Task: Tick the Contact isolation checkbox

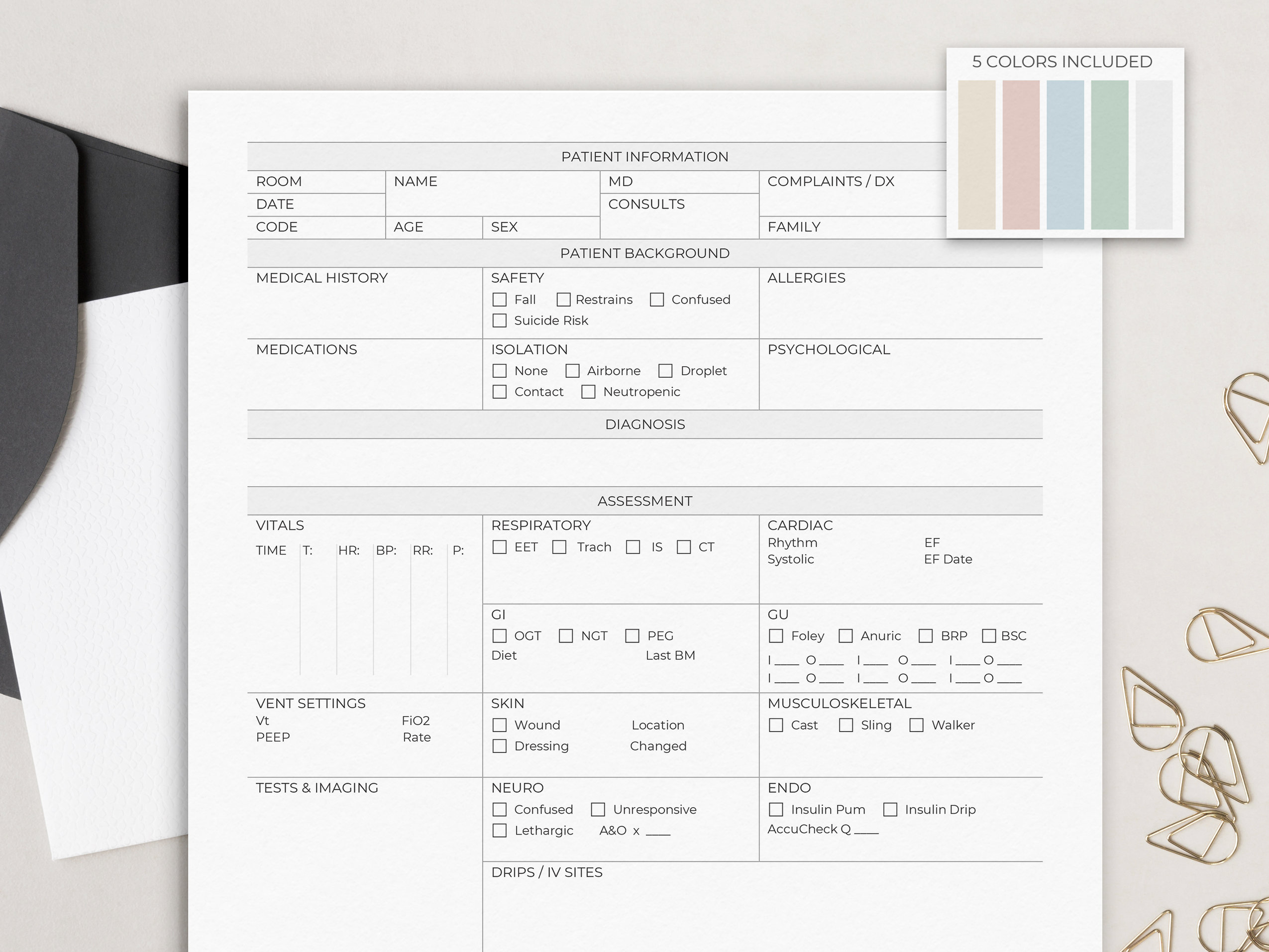Action: pos(500,391)
